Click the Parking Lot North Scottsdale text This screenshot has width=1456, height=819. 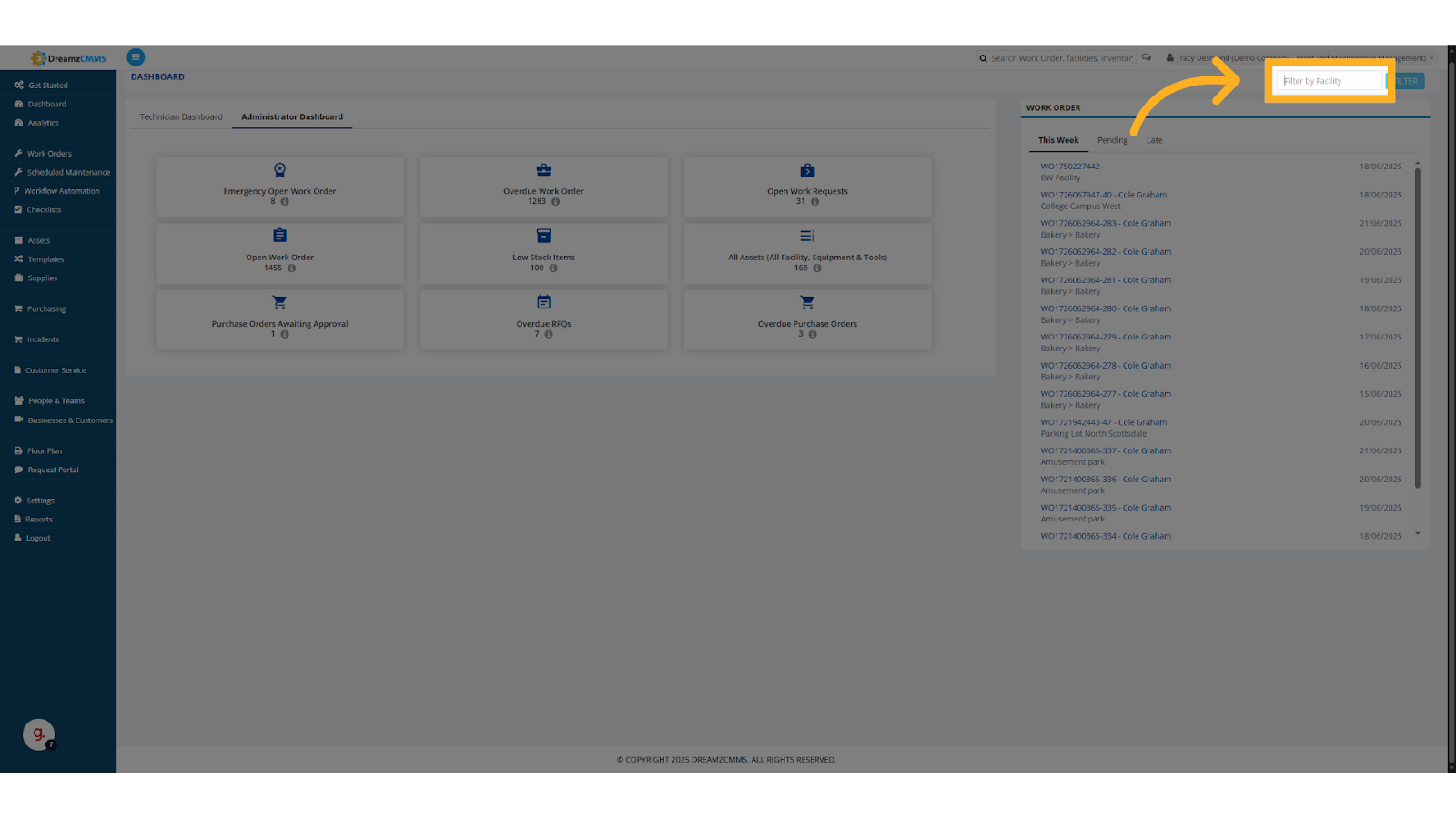pos(1094,434)
